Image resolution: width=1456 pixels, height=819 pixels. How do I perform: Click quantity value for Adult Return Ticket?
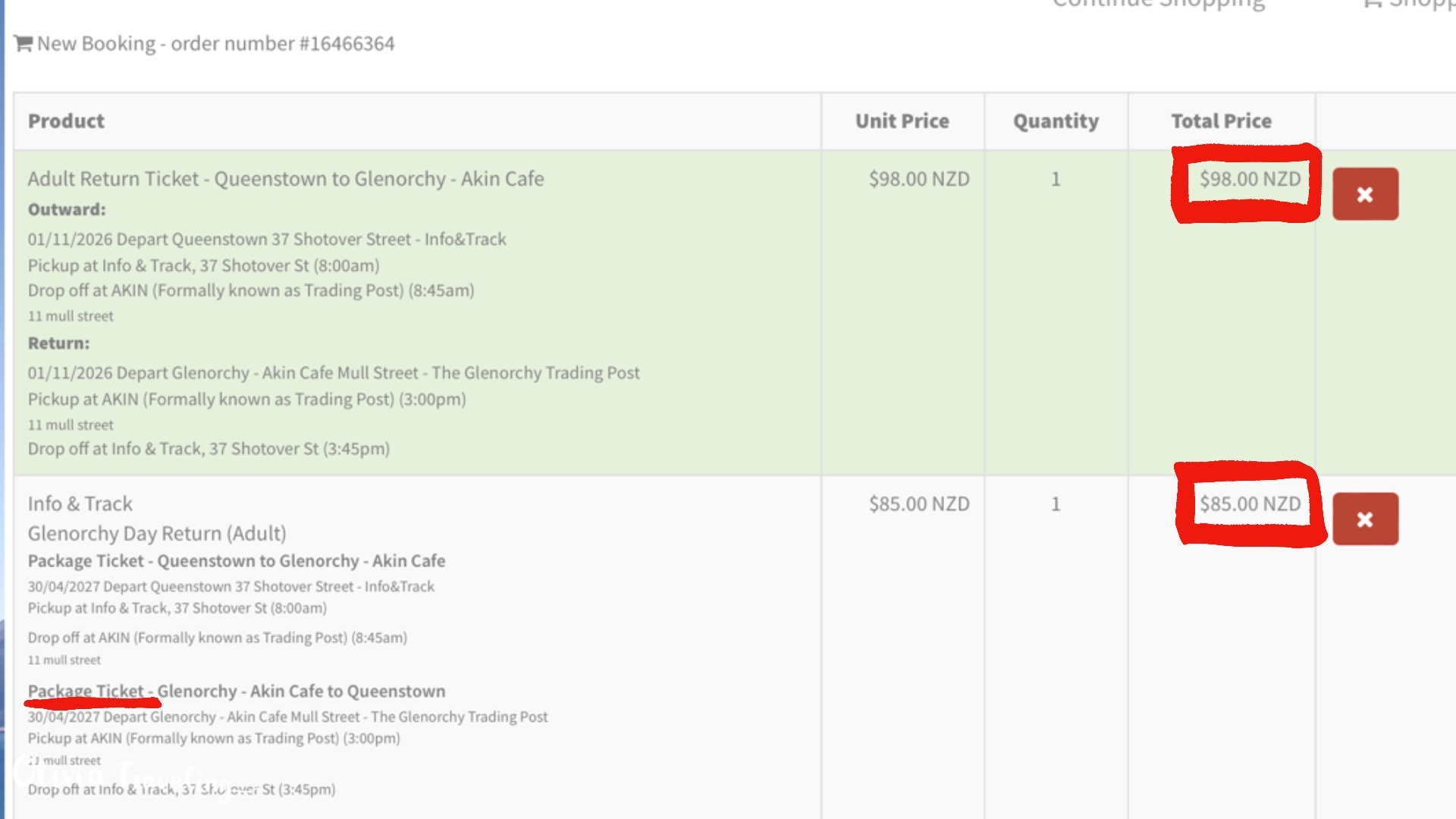(x=1056, y=179)
